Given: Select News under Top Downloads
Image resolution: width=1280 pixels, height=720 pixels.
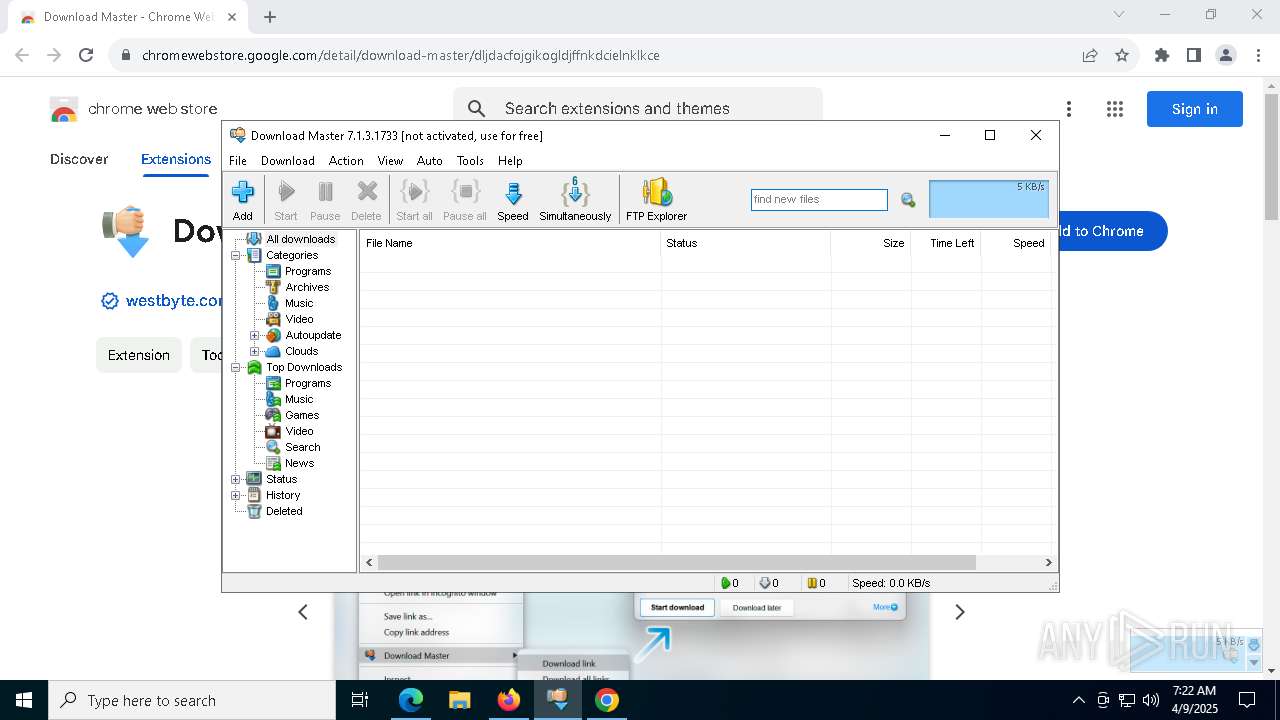Looking at the screenshot, I should 299,463.
